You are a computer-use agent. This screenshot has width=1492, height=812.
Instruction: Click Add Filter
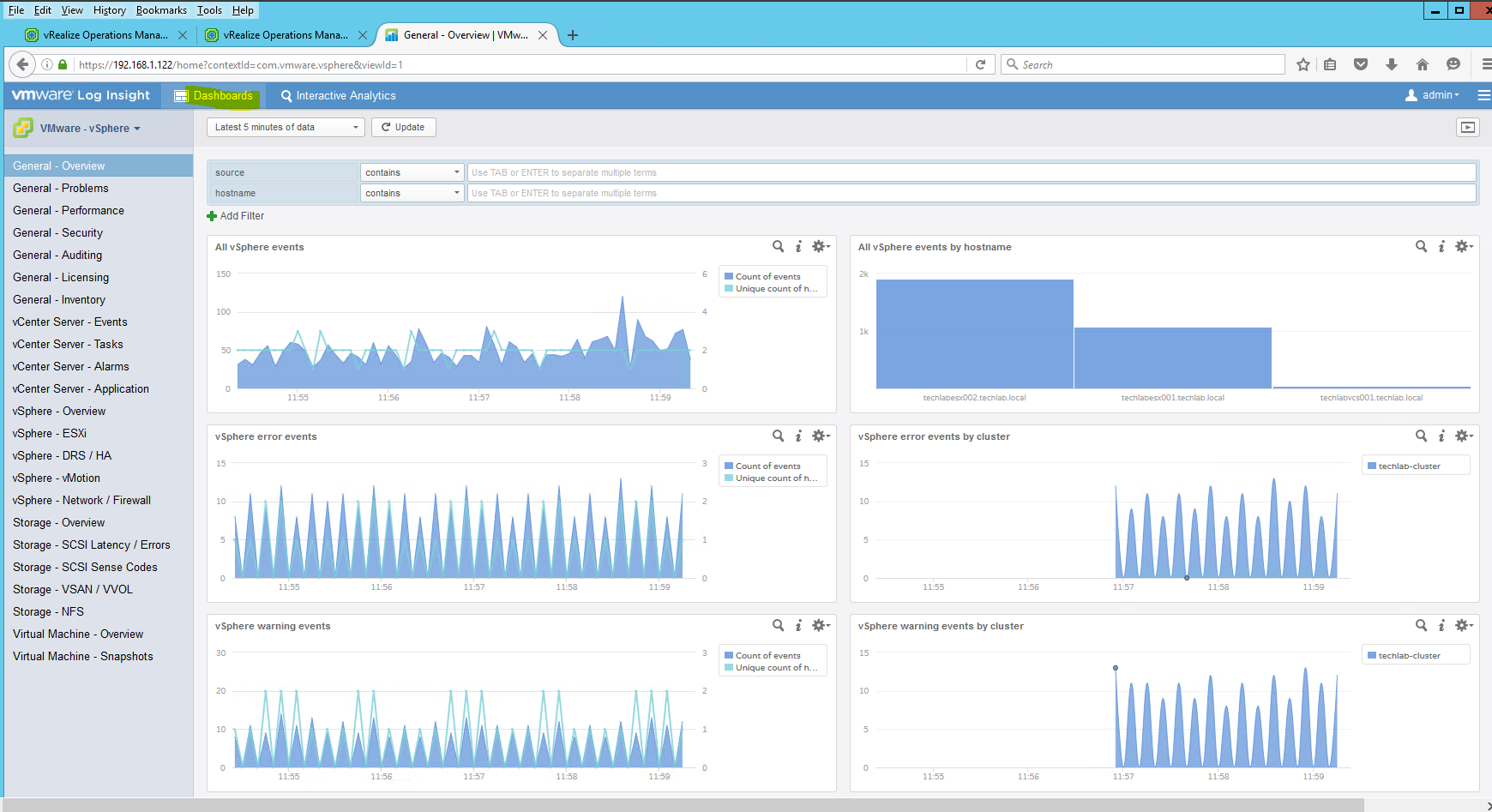point(236,216)
